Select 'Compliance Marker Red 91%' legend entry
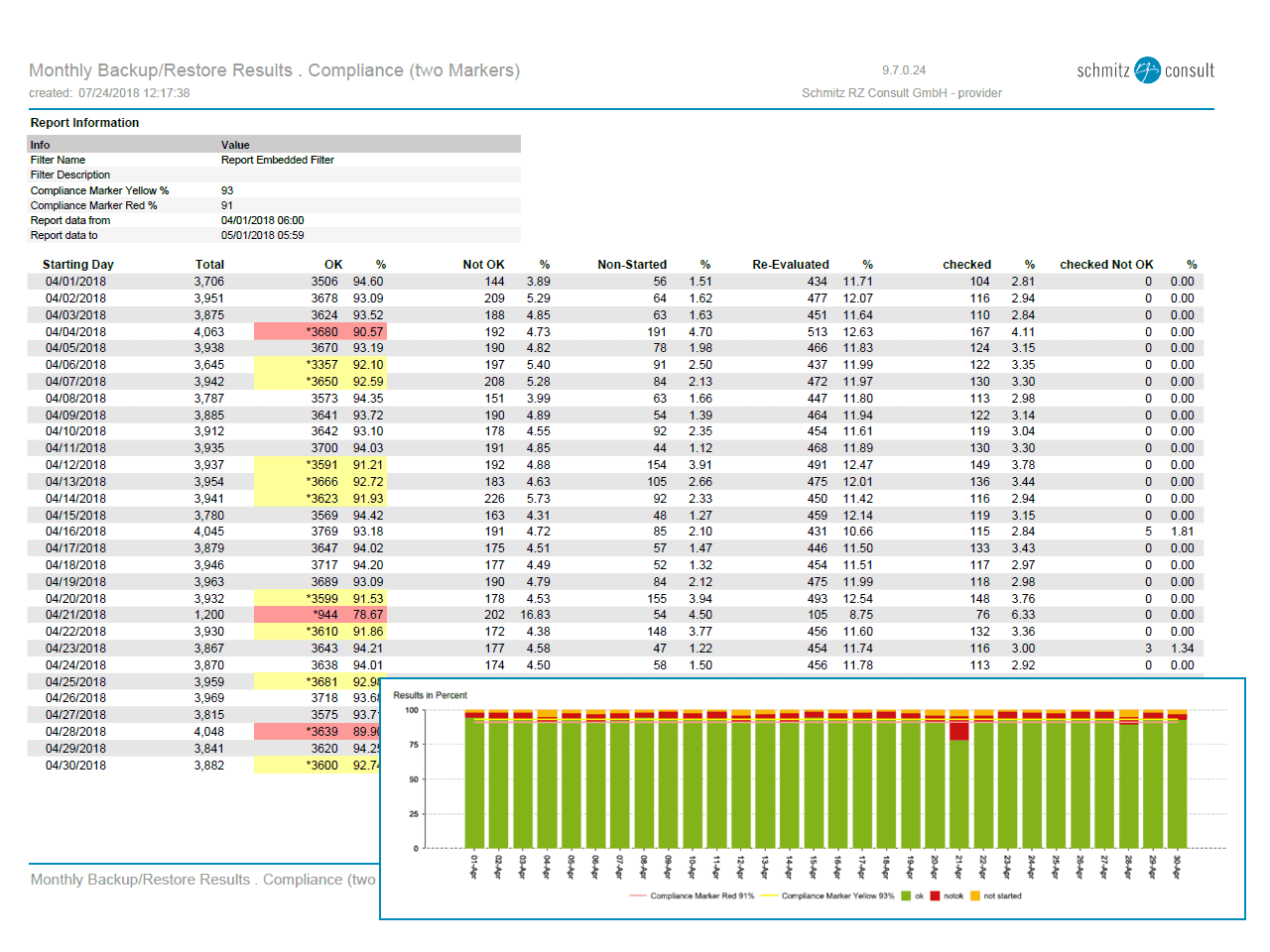The image size is (1270, 952). coord(692,895)
